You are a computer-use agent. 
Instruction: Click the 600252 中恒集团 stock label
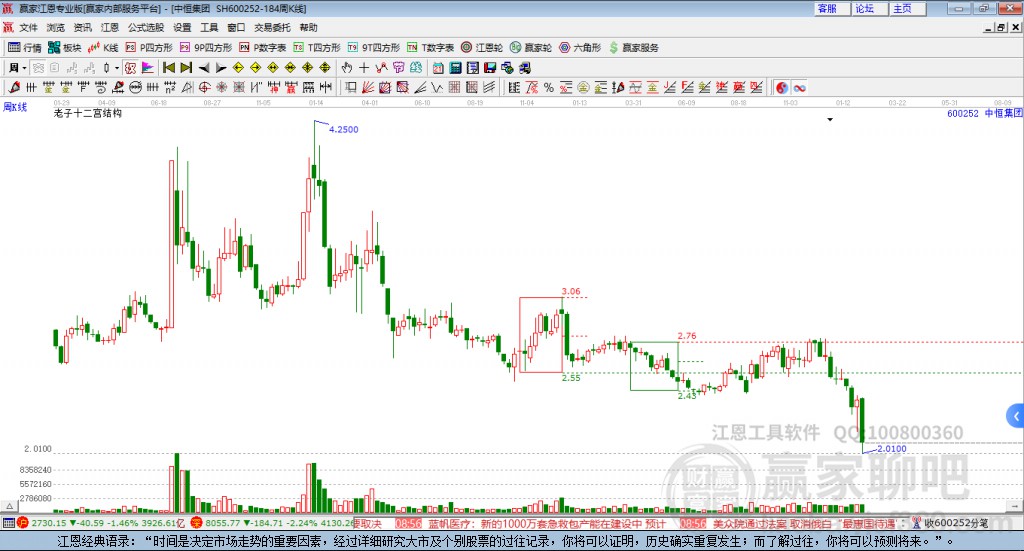pos(985,113)
